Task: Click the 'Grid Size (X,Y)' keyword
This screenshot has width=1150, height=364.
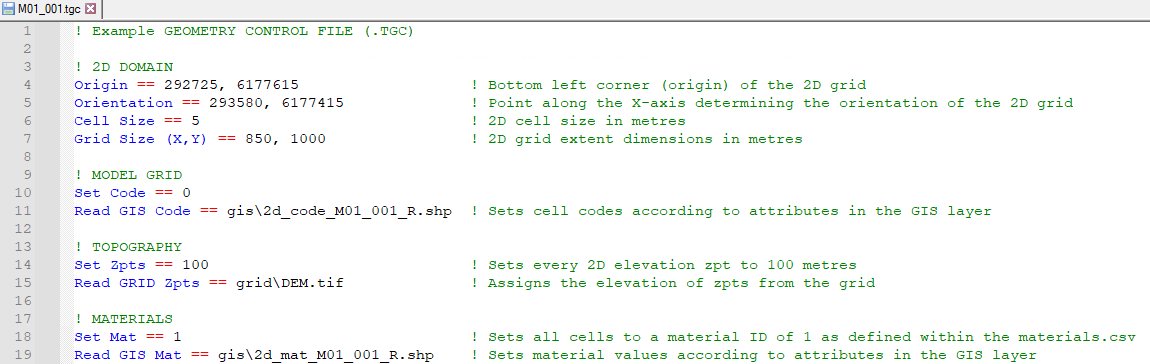Action: [142, 139]
